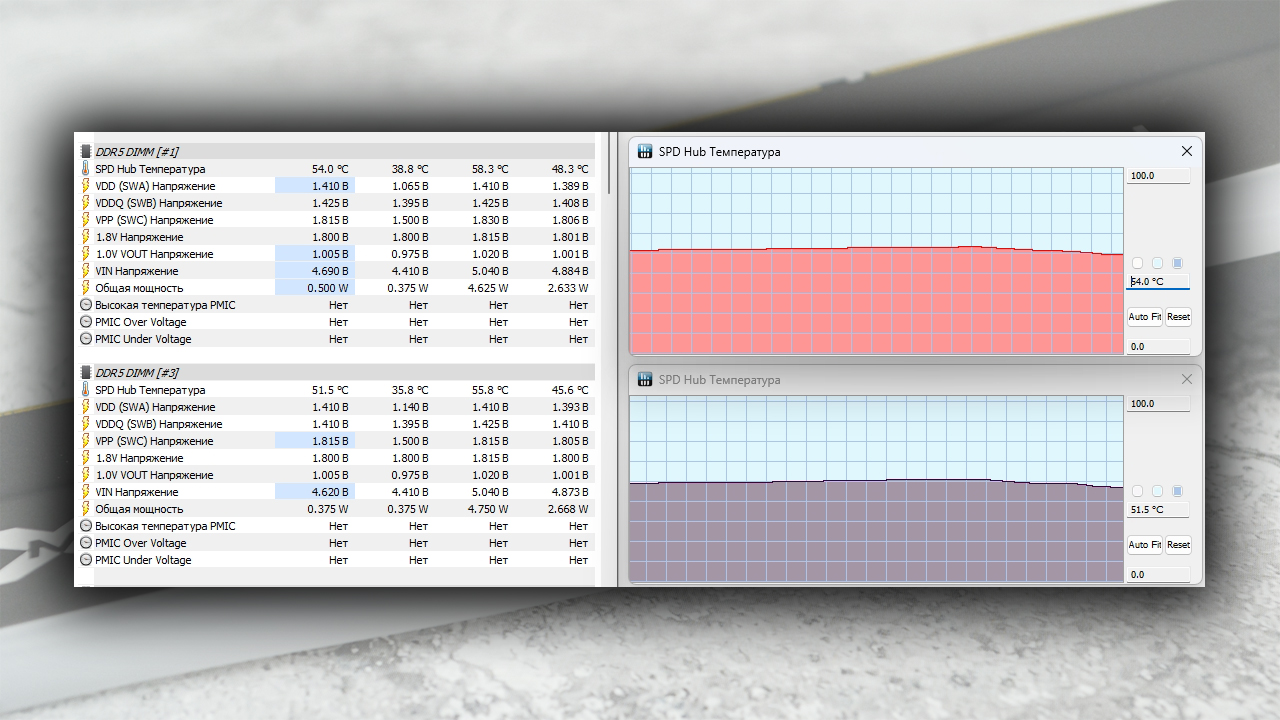Click the 55.8 °C maximum temperature cell
Viewport: 1280px width, 720px height.
pos(490,390)
